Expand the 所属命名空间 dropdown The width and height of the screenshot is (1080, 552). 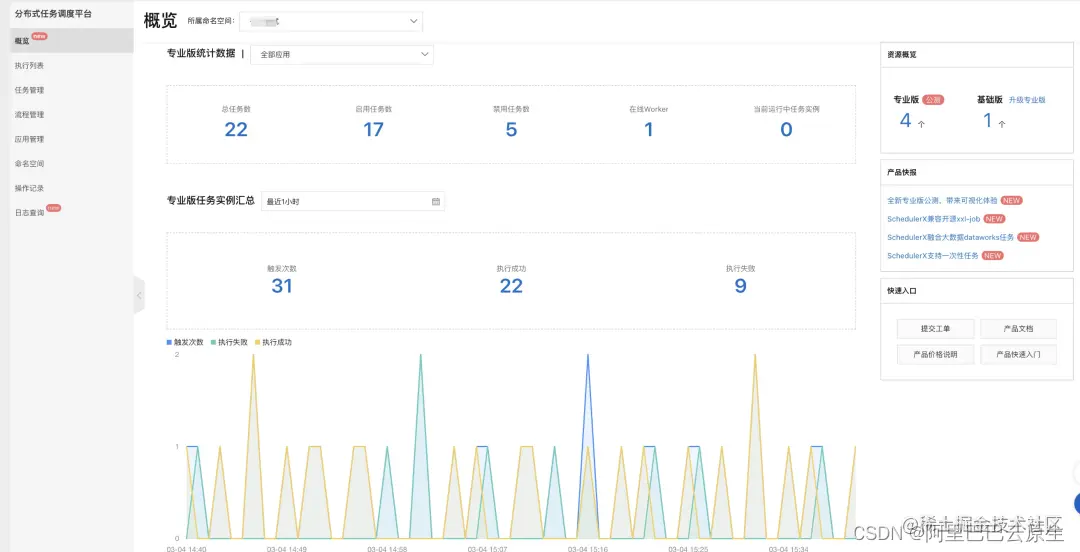[331, 21]
